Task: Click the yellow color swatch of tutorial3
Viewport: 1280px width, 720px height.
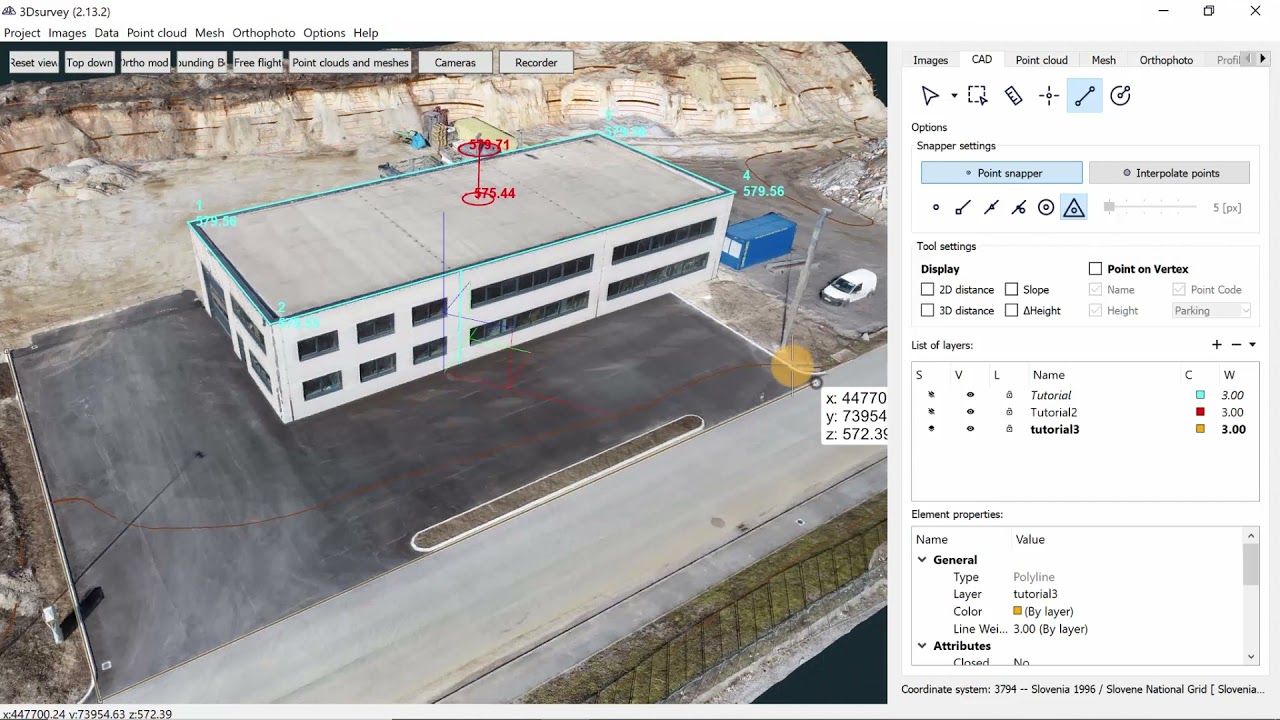Action: [1200, 429]
